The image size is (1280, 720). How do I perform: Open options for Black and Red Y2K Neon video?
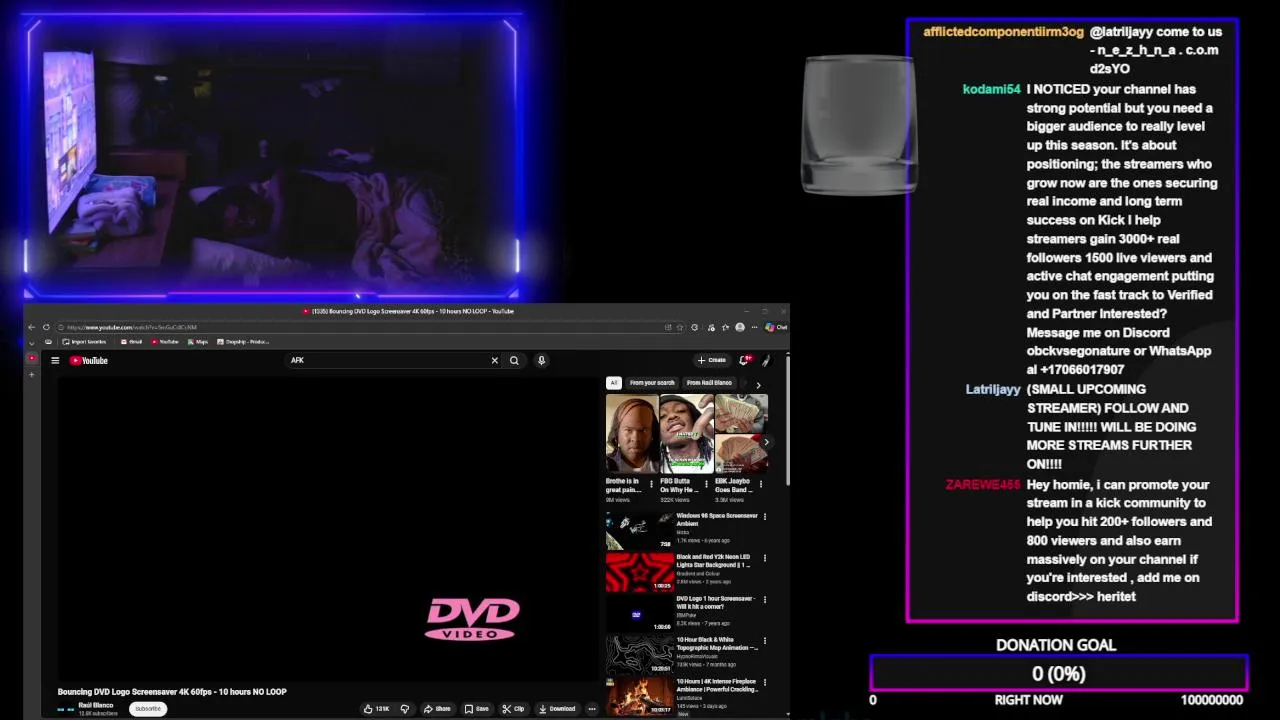(765, 558)
